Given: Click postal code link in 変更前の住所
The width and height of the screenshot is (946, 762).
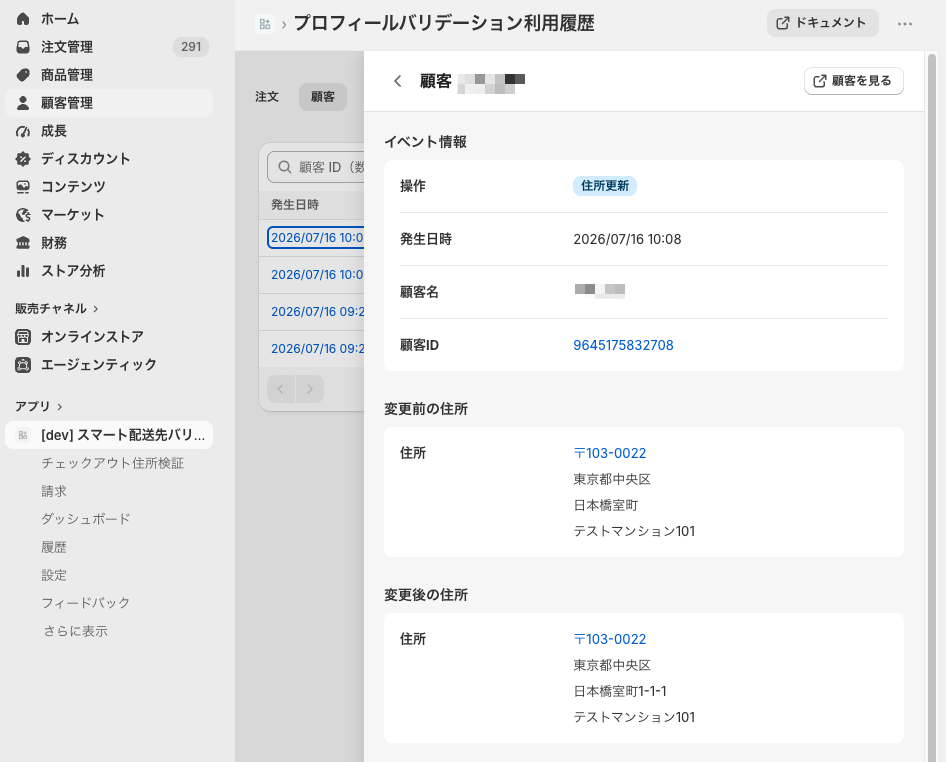Looking at the screenshot, I should (609, 453).
